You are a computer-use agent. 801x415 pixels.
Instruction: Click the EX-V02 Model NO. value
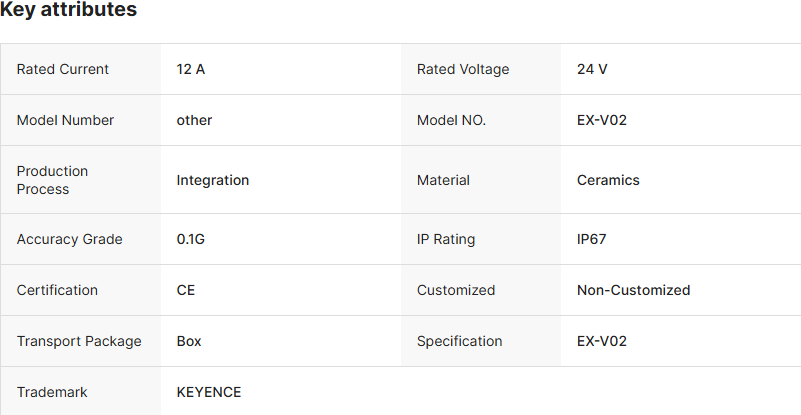[x=602, y=120]
